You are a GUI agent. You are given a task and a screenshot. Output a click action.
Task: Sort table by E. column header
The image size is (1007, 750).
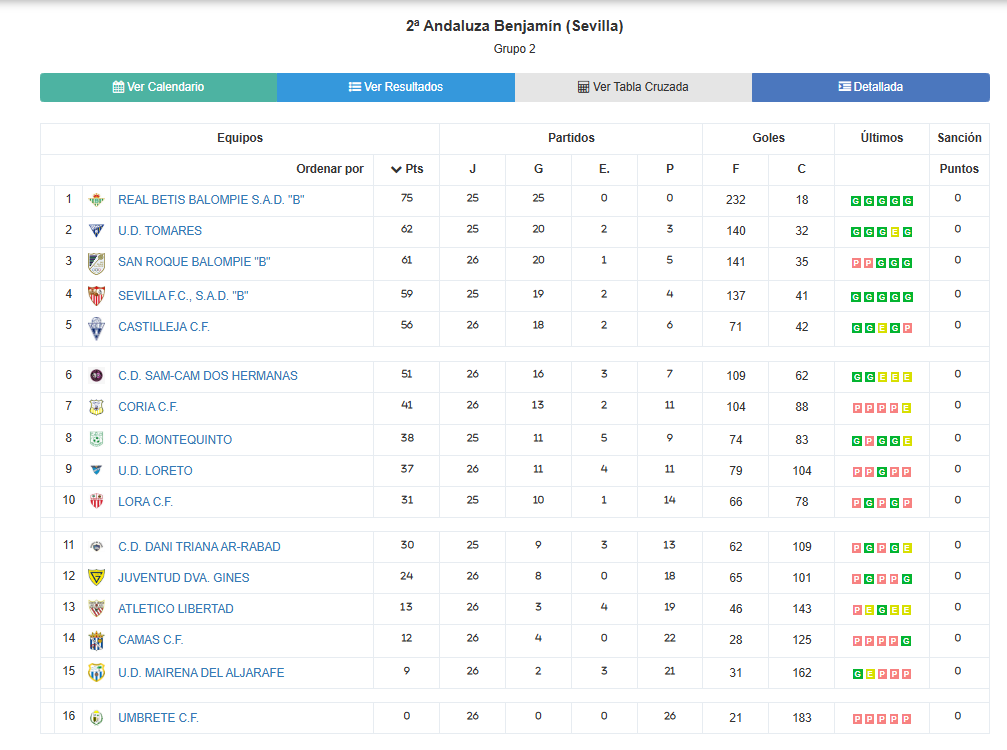click(604, 169)
